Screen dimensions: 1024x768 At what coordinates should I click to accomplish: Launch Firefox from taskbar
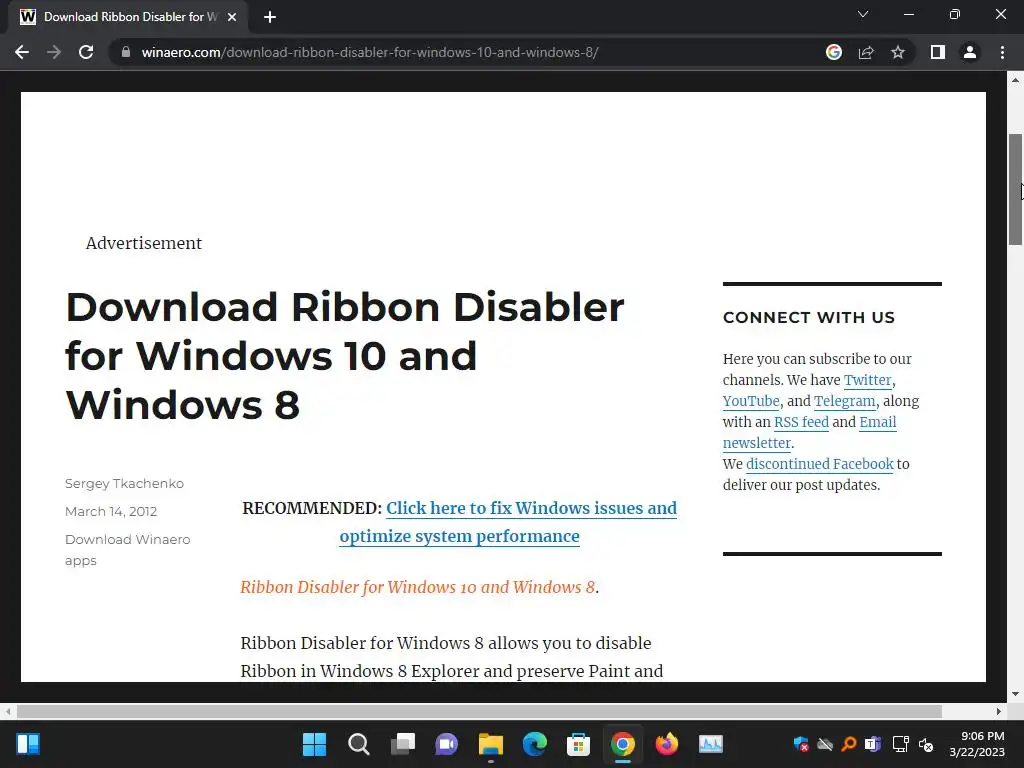[x=667, y=744]
